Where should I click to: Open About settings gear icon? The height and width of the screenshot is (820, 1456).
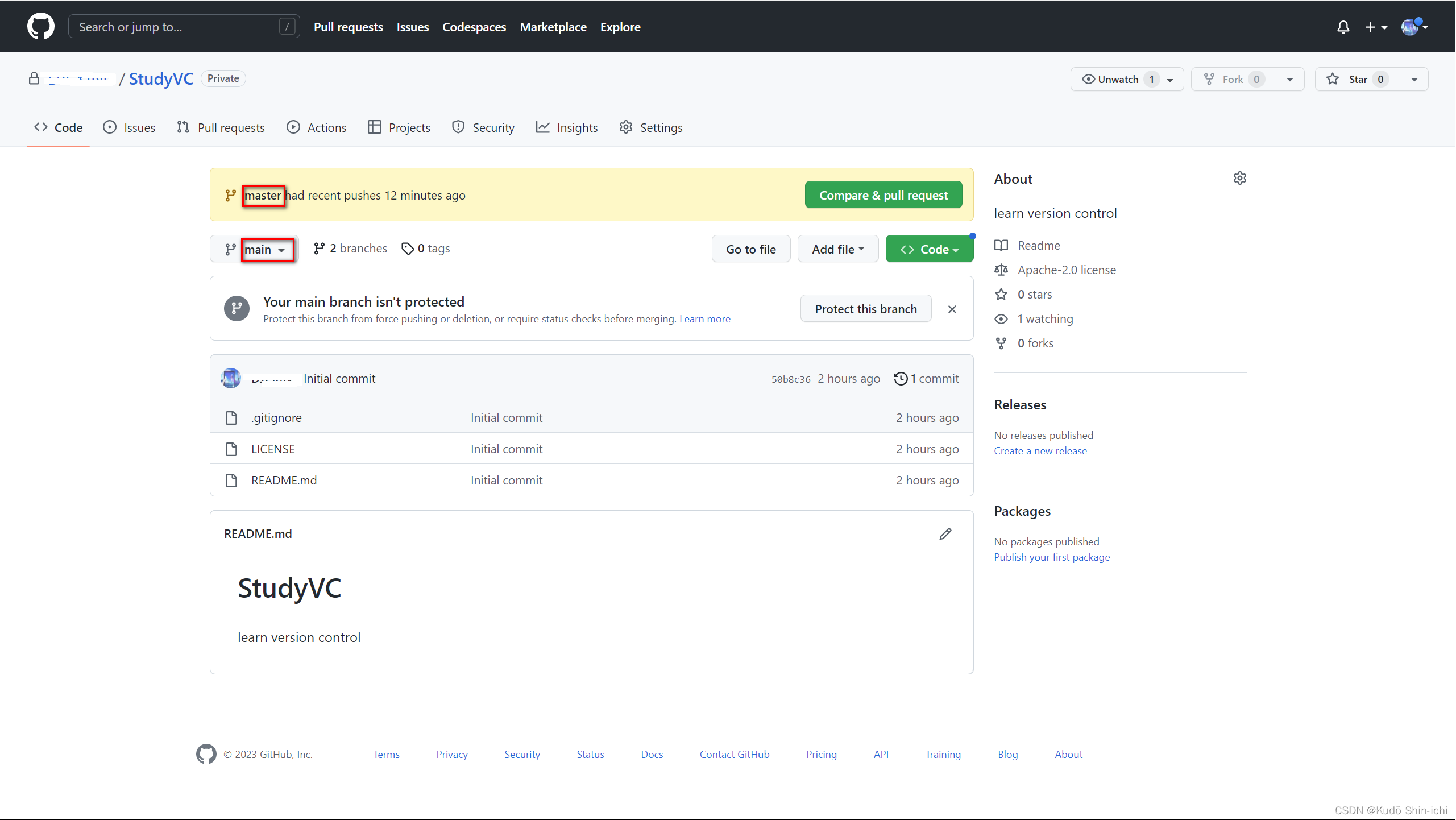[1239, 179]
